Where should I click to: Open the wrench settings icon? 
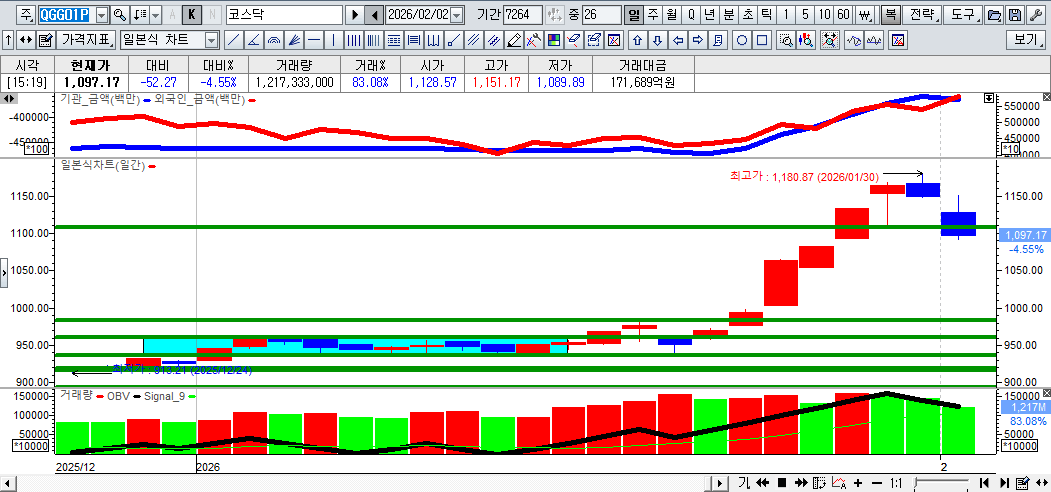click(1035, 15)
